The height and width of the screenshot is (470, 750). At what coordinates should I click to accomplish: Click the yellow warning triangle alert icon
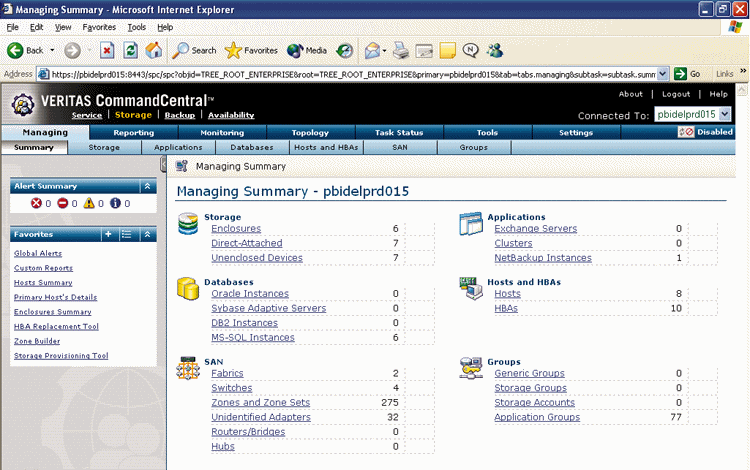(89, 203)
